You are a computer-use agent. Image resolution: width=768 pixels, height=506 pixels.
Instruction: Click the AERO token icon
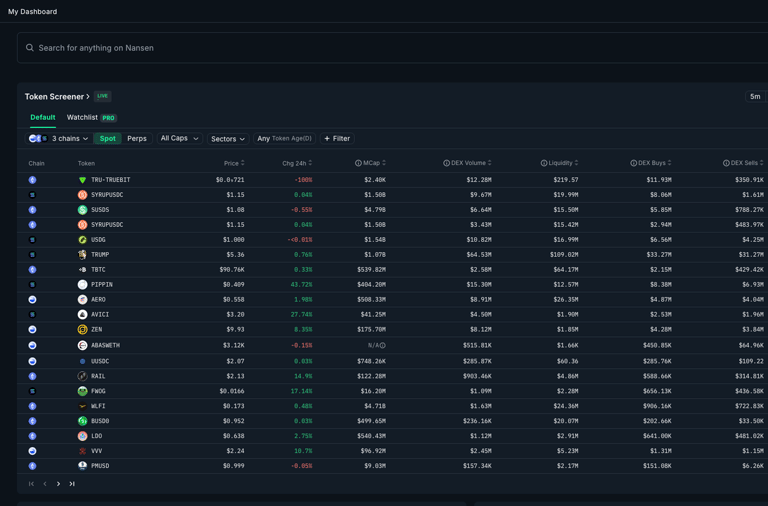82,299
